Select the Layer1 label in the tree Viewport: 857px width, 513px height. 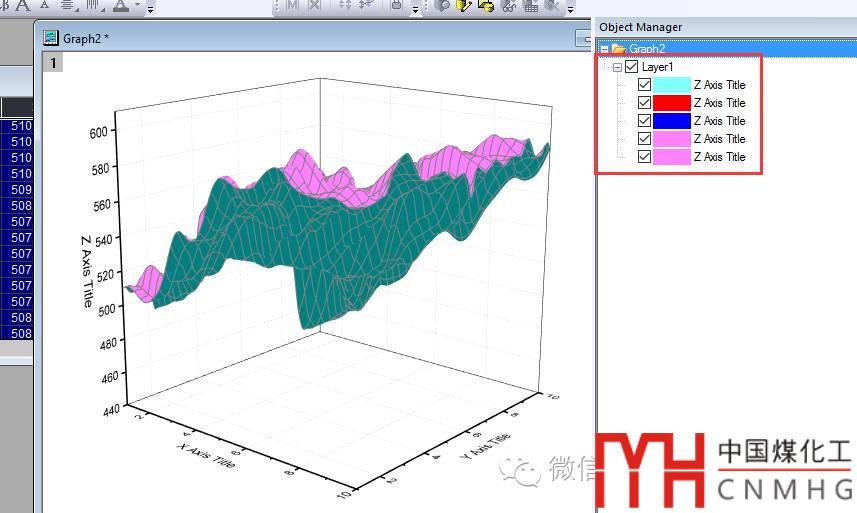pos(657,67)
